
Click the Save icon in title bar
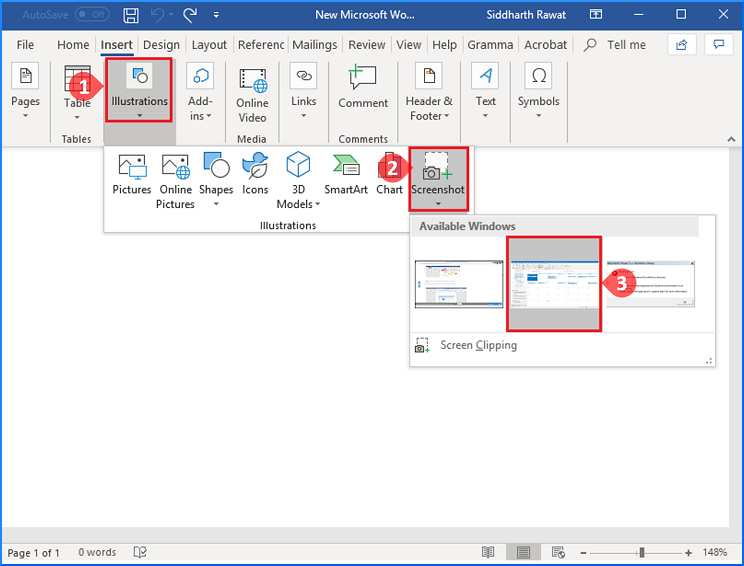click(131, 15)
